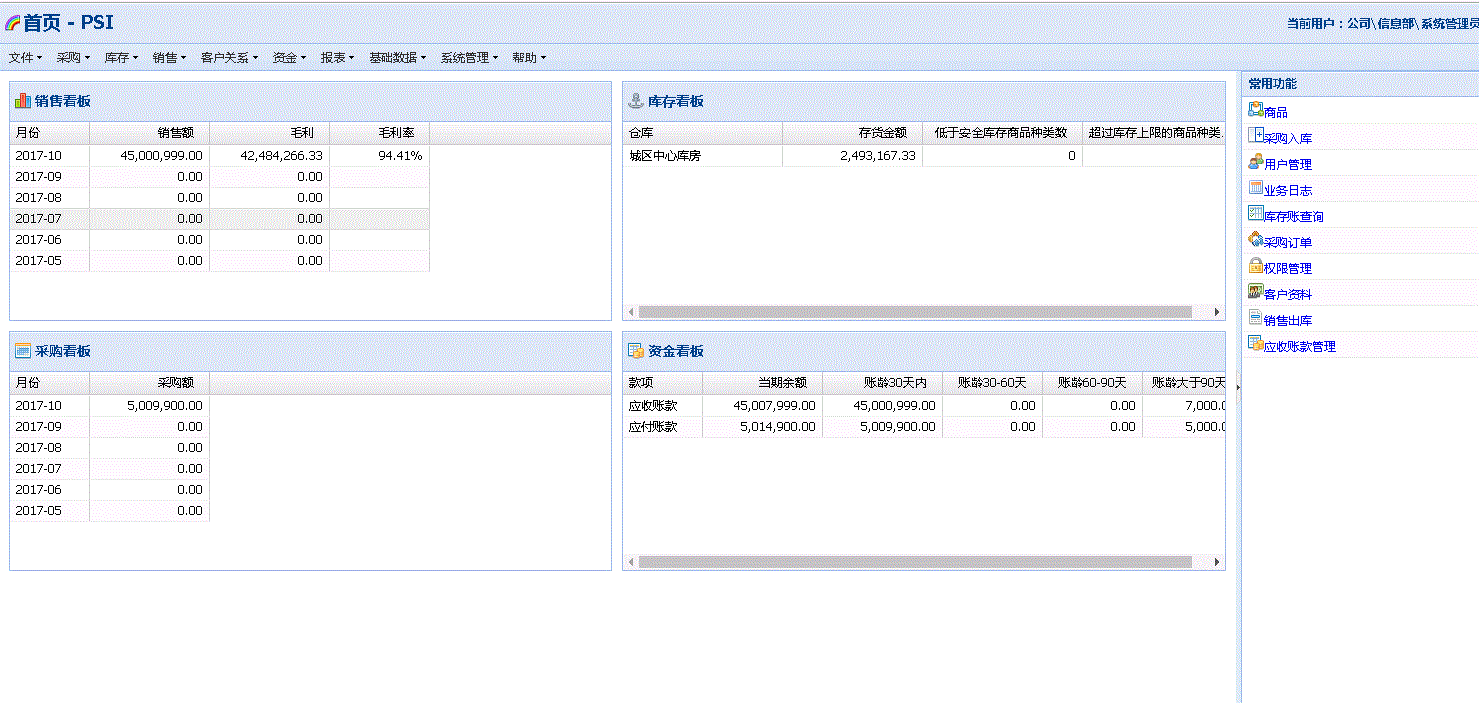Click the 库存看板 anchor icon
The image size is (1479, 703).
coord(636,100)
